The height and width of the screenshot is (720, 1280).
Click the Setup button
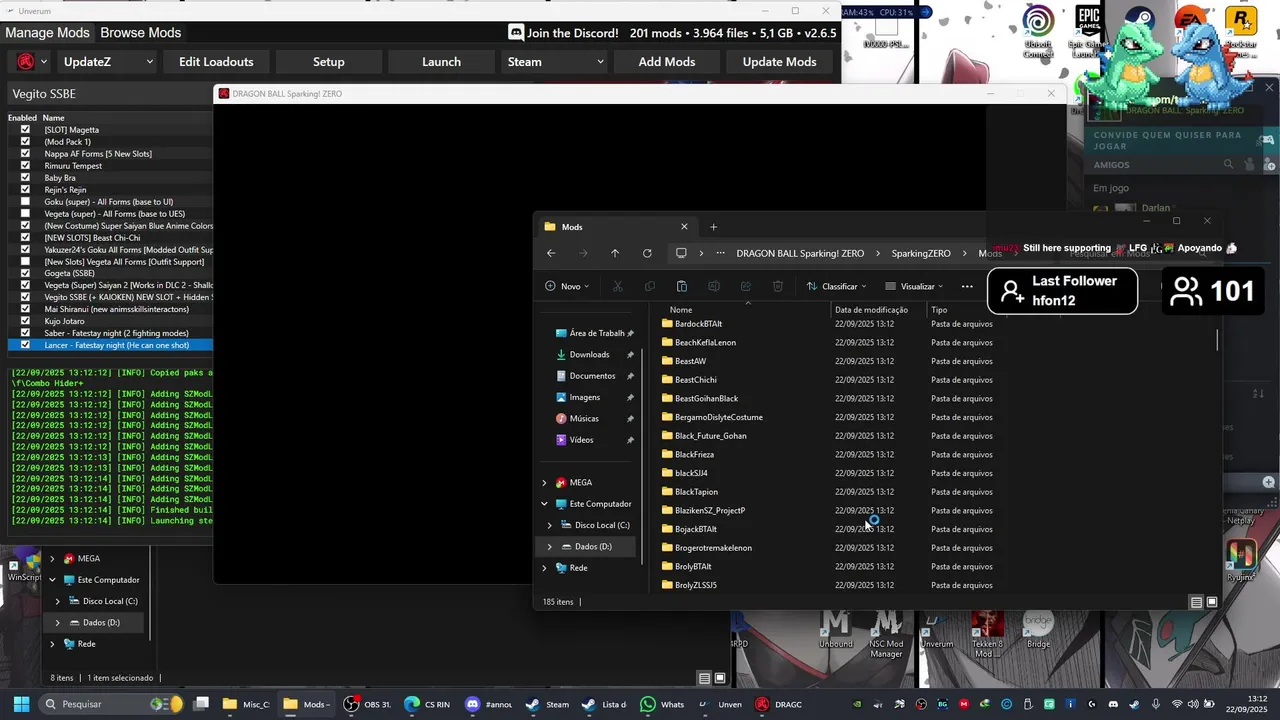point(329,62)
